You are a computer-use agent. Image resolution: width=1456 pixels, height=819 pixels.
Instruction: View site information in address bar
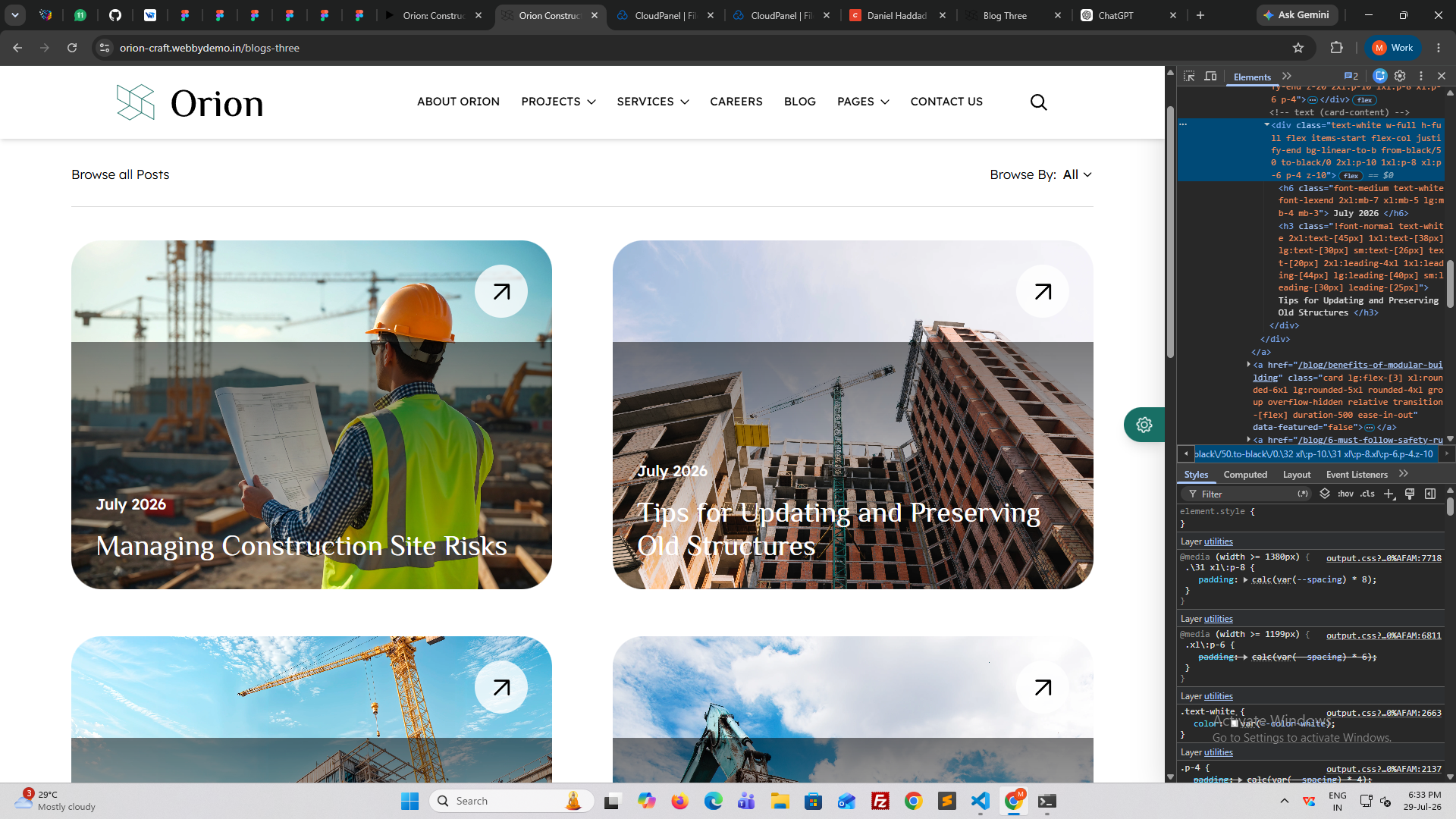[105, 48]
